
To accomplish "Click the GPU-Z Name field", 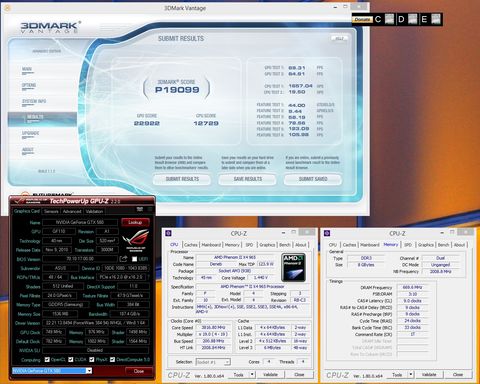I will pyautogui.click(x=80, y=222).
